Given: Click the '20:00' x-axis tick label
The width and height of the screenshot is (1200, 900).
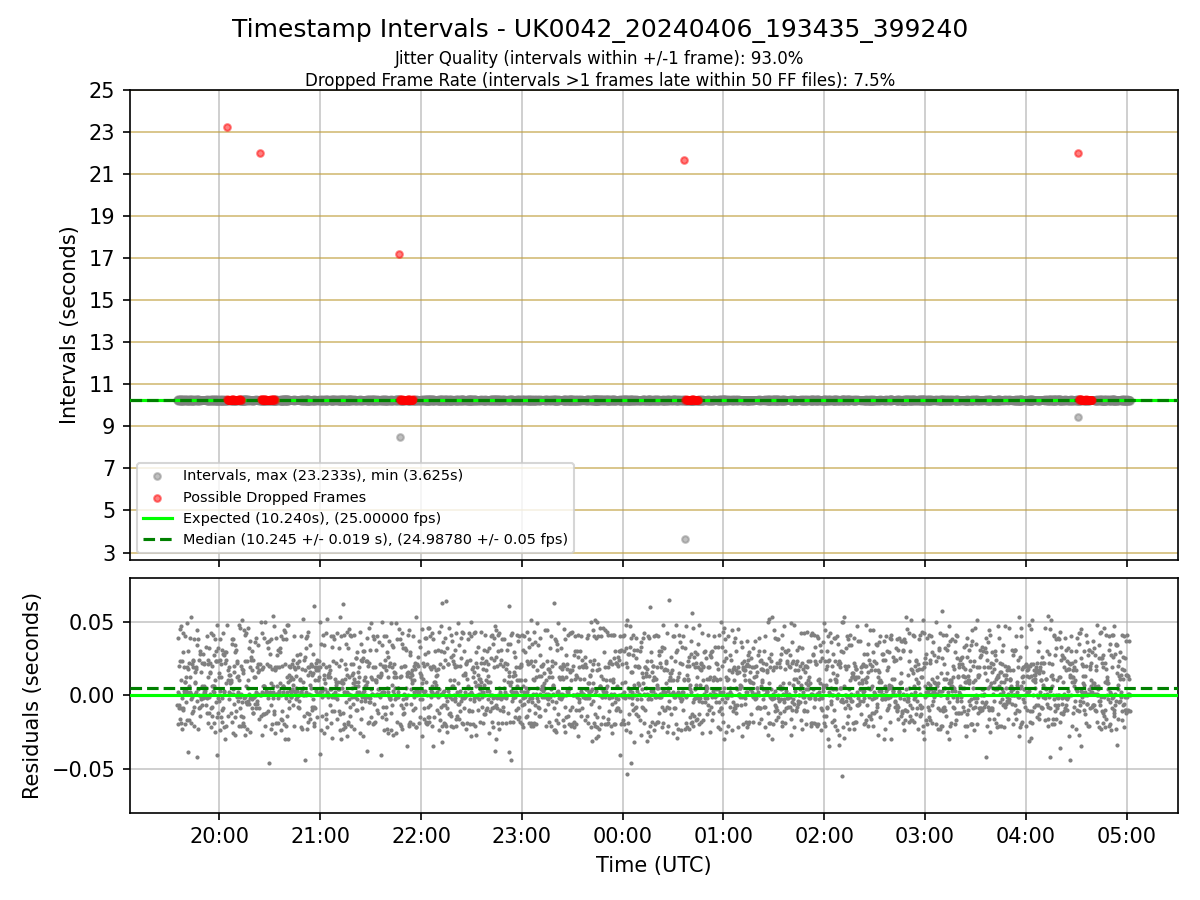Looking at the screenshot, I should point(219,834).
